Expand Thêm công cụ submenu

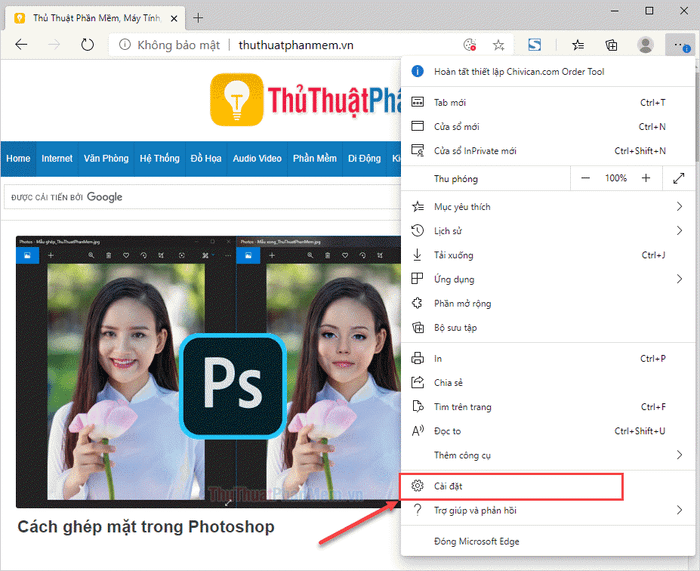click(548, 455)
